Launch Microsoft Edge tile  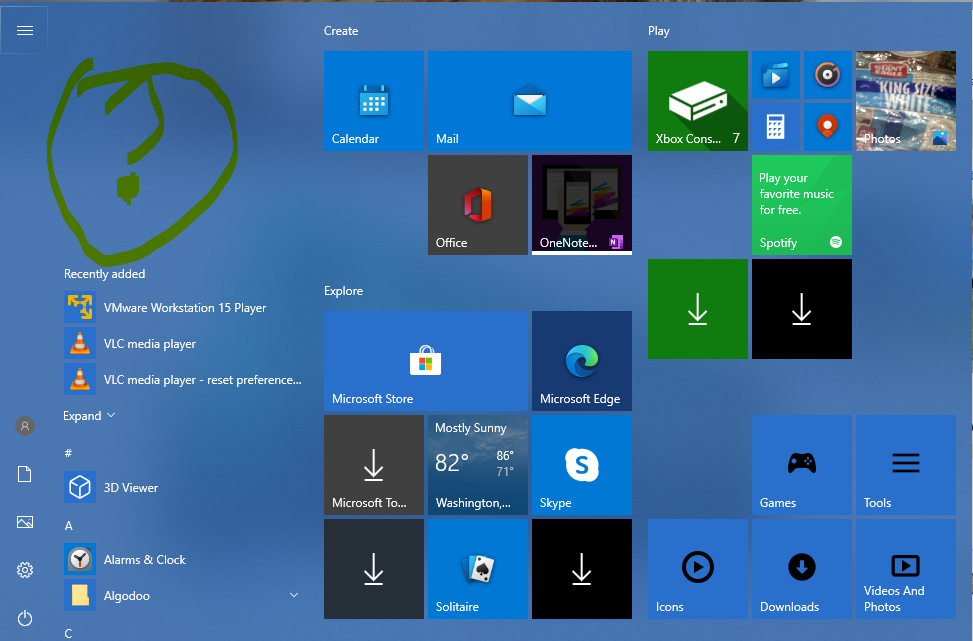[x=582, y=361]
